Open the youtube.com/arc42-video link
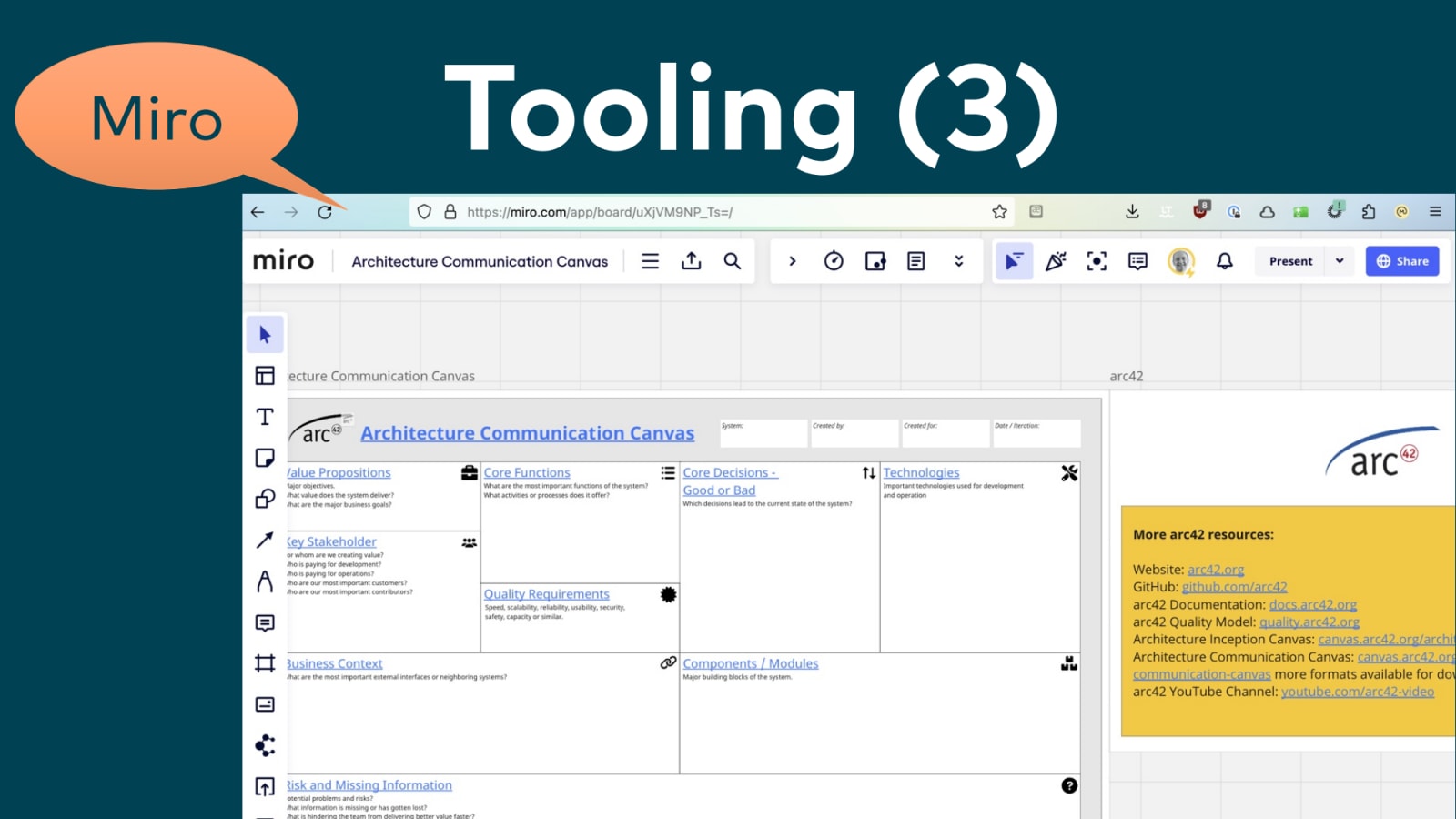 1358,692
